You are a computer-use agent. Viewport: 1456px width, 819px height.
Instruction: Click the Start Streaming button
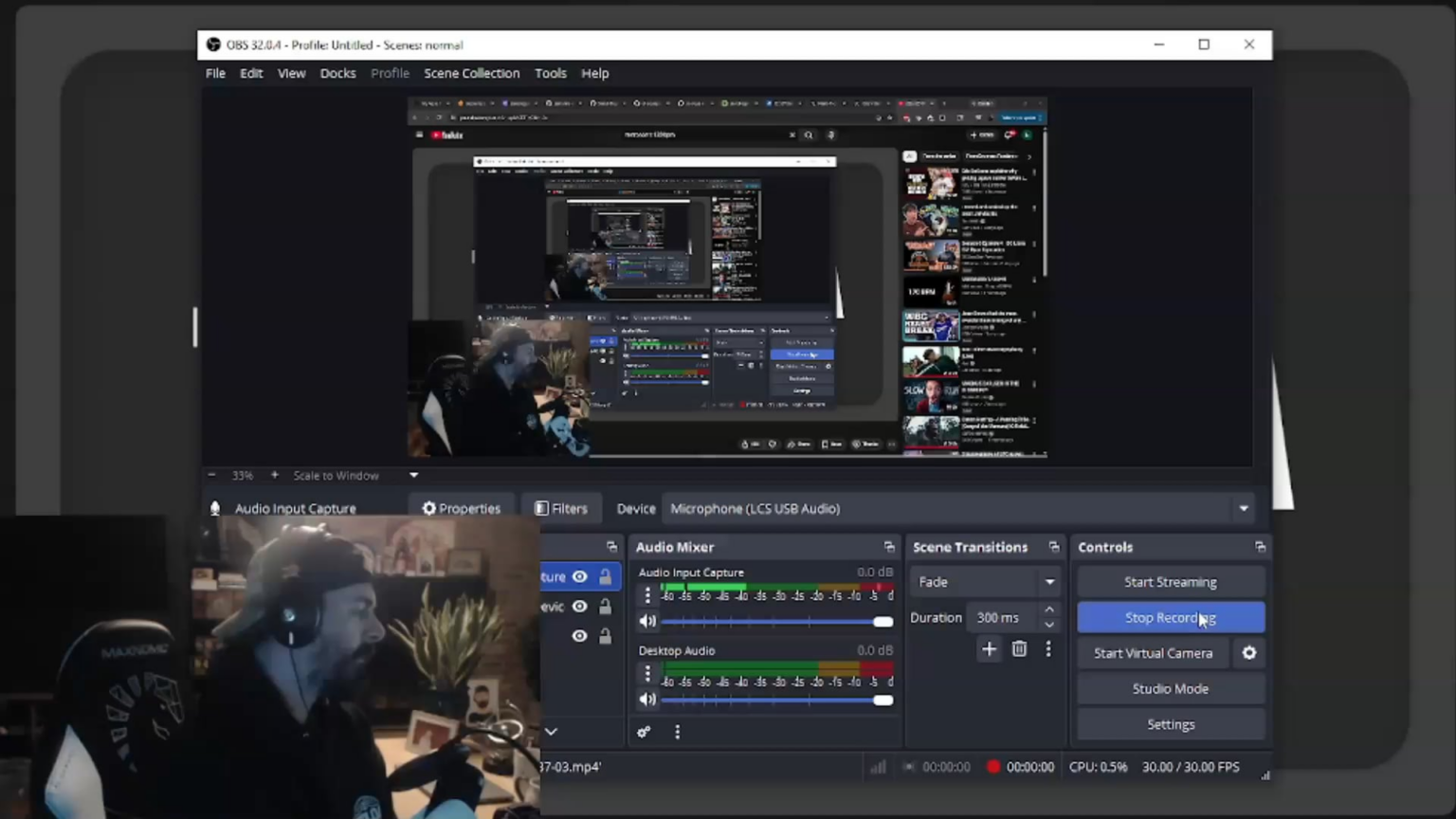click(x=1170, y=582)
